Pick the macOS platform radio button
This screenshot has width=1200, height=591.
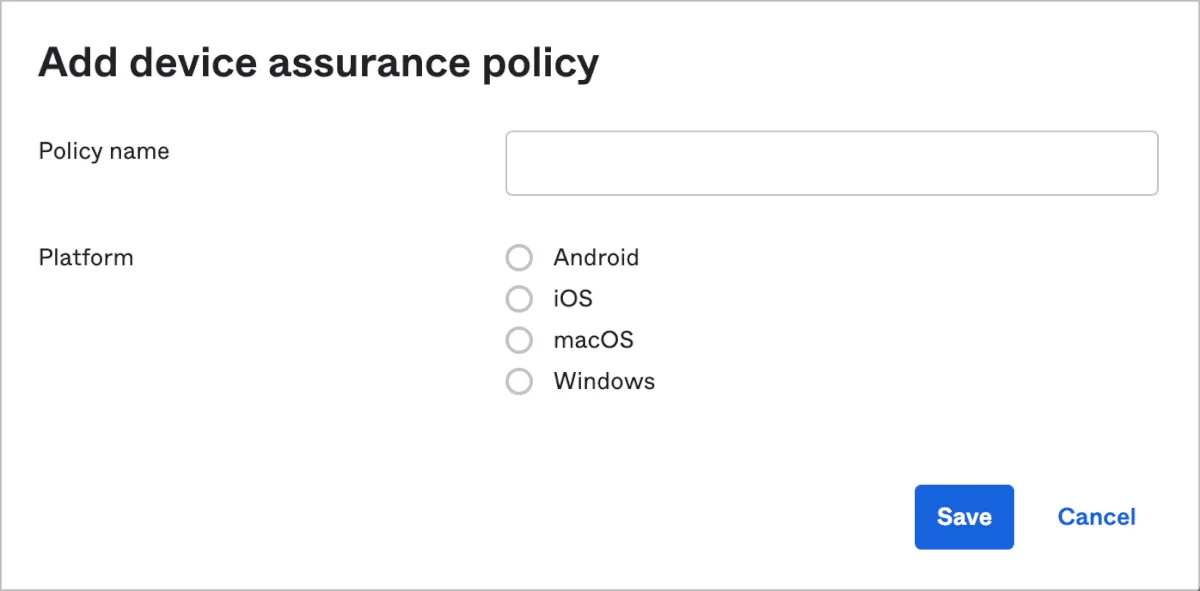click(519, 340)
